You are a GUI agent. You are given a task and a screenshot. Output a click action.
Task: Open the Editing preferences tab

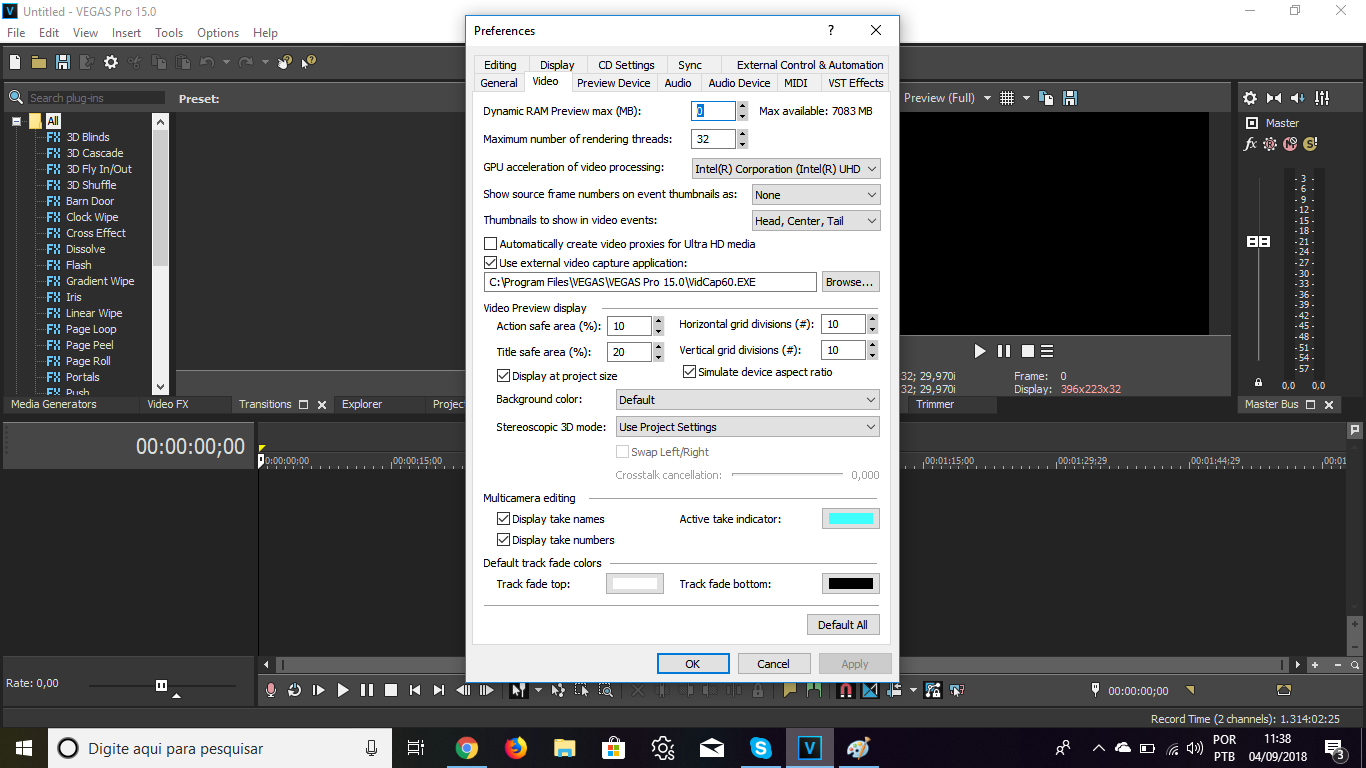click(x=500, y=65)
